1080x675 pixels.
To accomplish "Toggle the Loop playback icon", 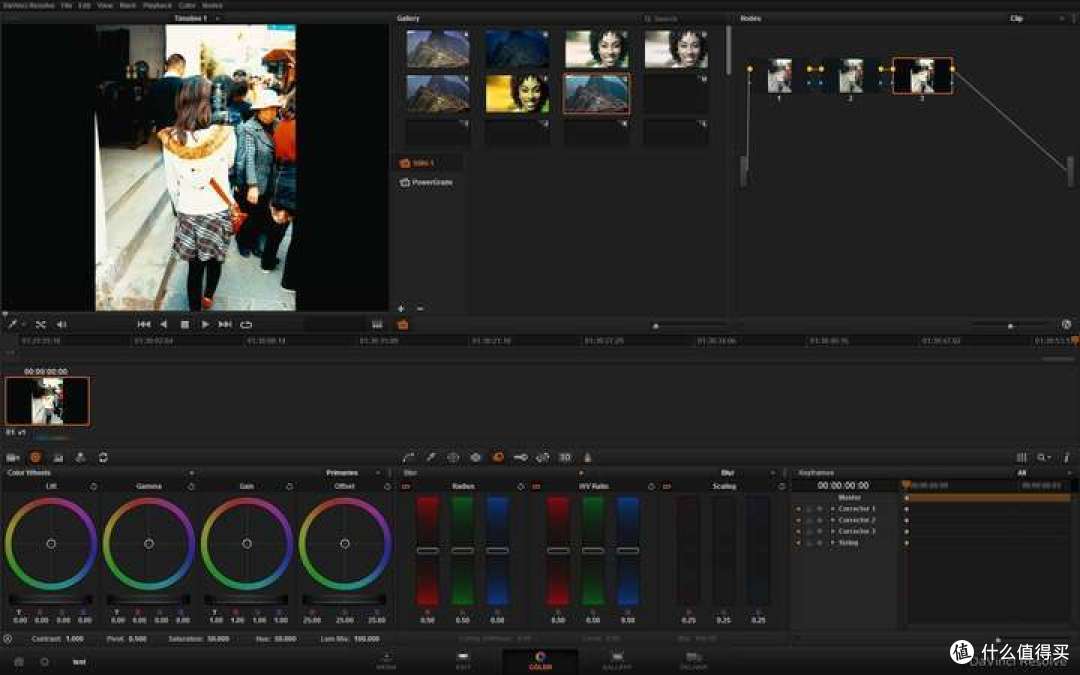I will [246, 324].
